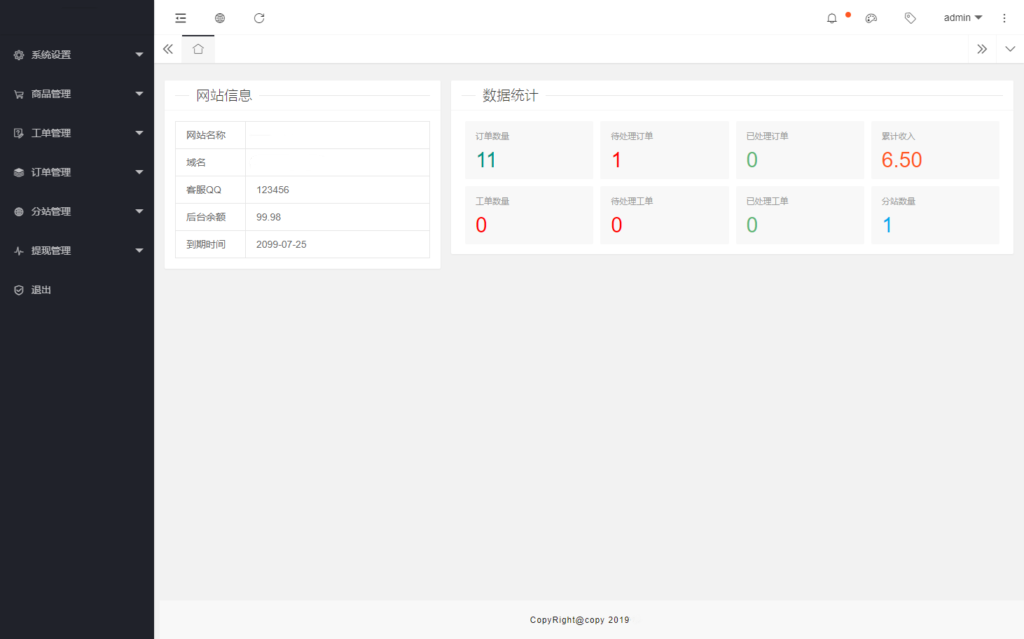Click the refresh page icon

click(x=259, y=18)
